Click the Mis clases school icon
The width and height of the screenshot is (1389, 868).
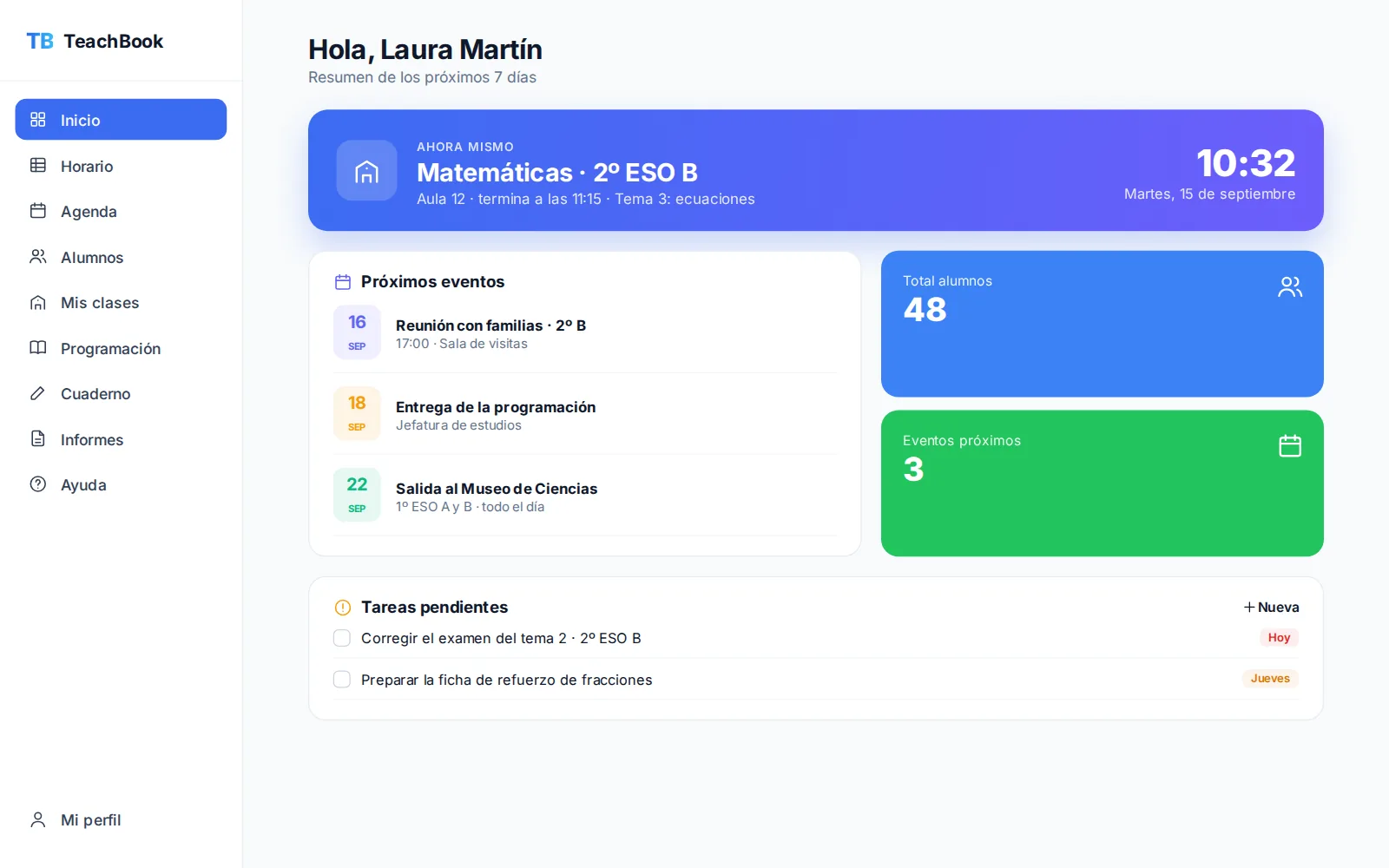37,302
